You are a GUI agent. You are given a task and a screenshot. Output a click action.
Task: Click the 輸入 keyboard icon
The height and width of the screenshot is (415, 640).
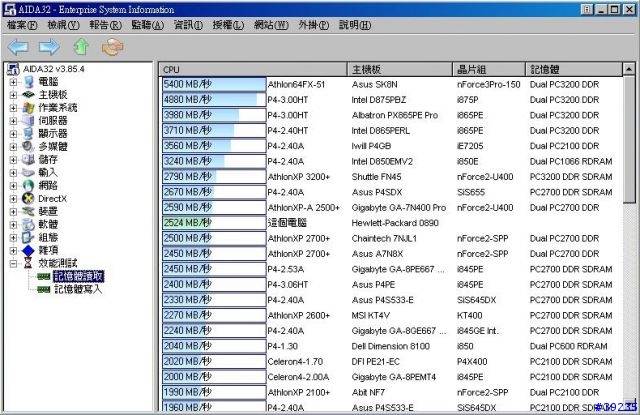(29, 172)
